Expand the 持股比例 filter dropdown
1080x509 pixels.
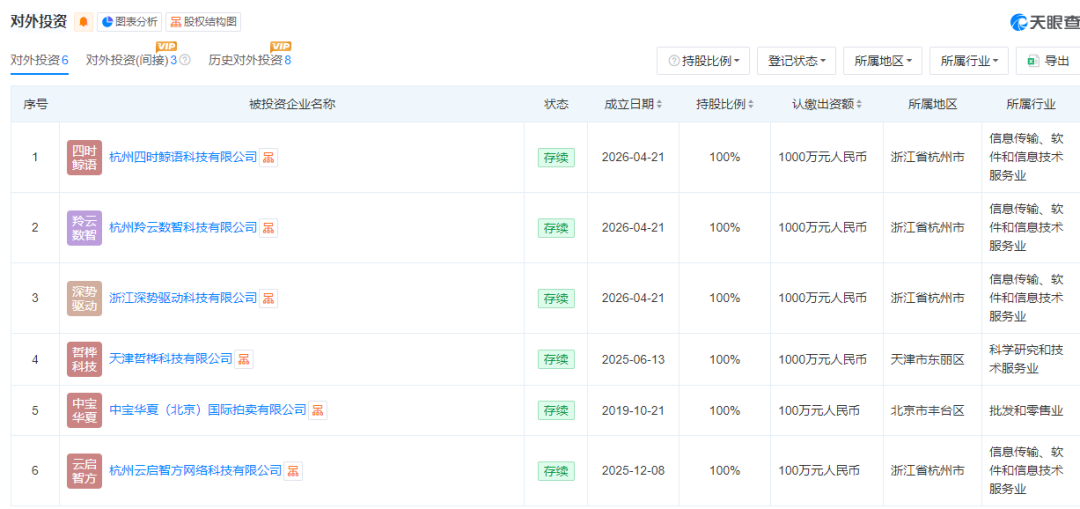tap(703, 61)
